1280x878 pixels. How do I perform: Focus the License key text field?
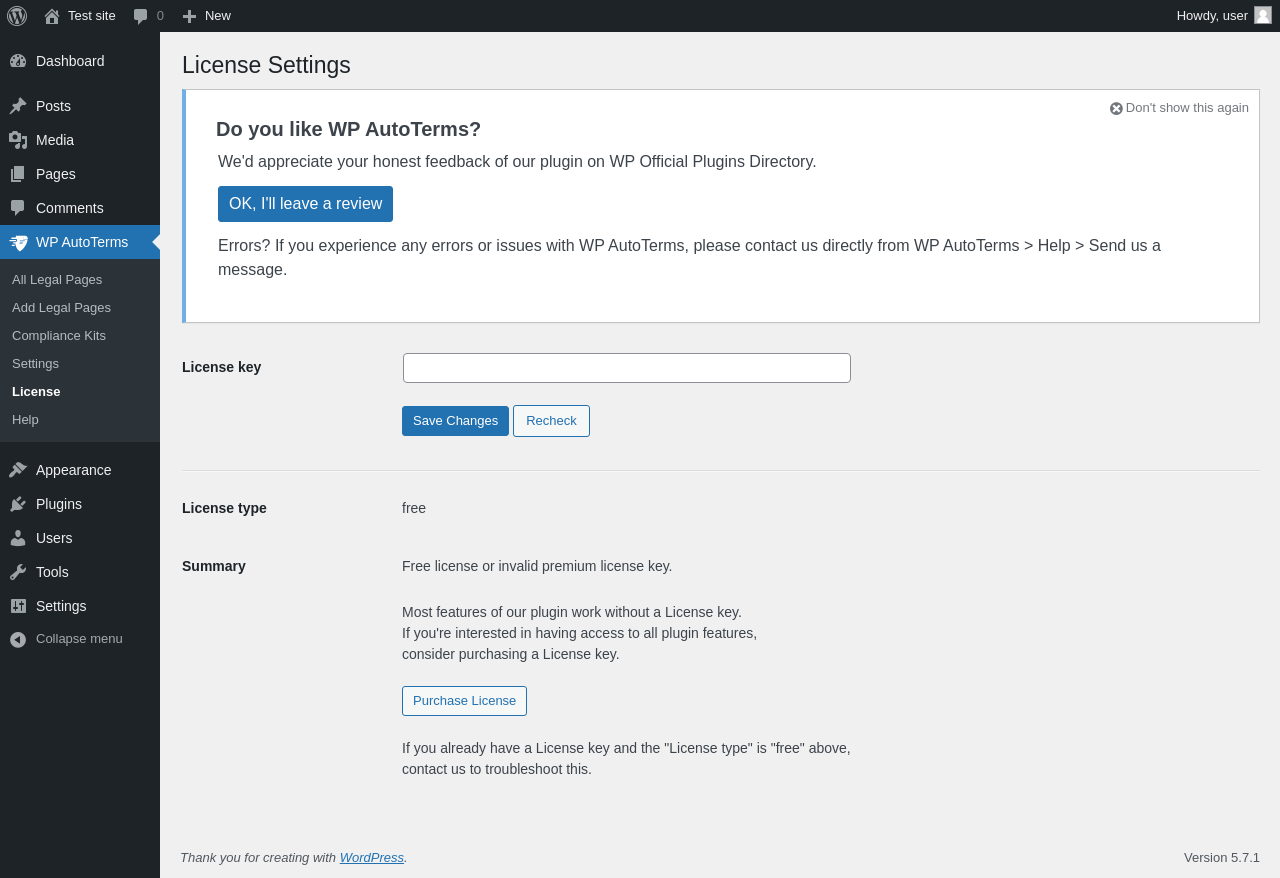pos(627,368)
